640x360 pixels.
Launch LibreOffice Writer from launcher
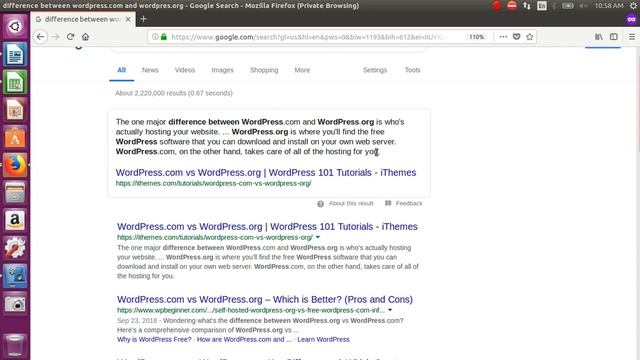pos(15,54)
